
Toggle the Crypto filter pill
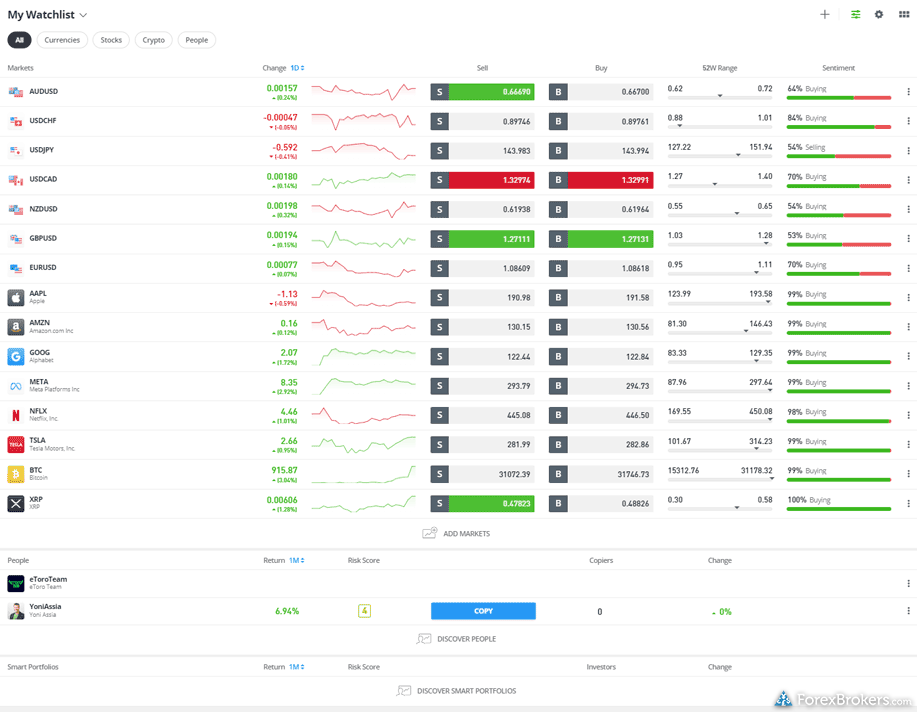153,40
